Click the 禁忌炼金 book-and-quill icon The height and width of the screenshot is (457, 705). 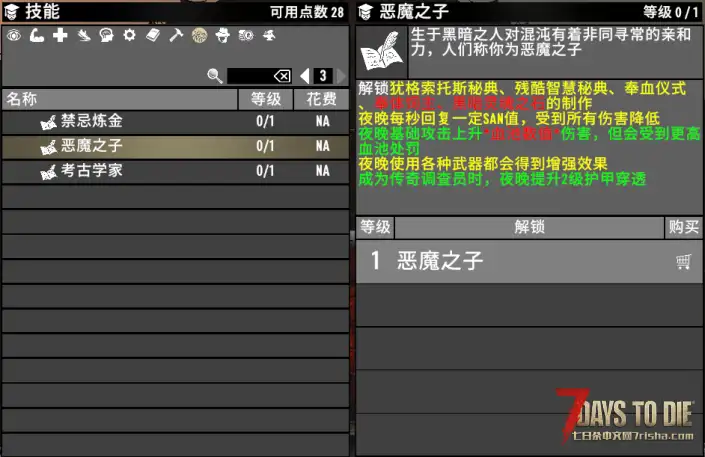49,122
